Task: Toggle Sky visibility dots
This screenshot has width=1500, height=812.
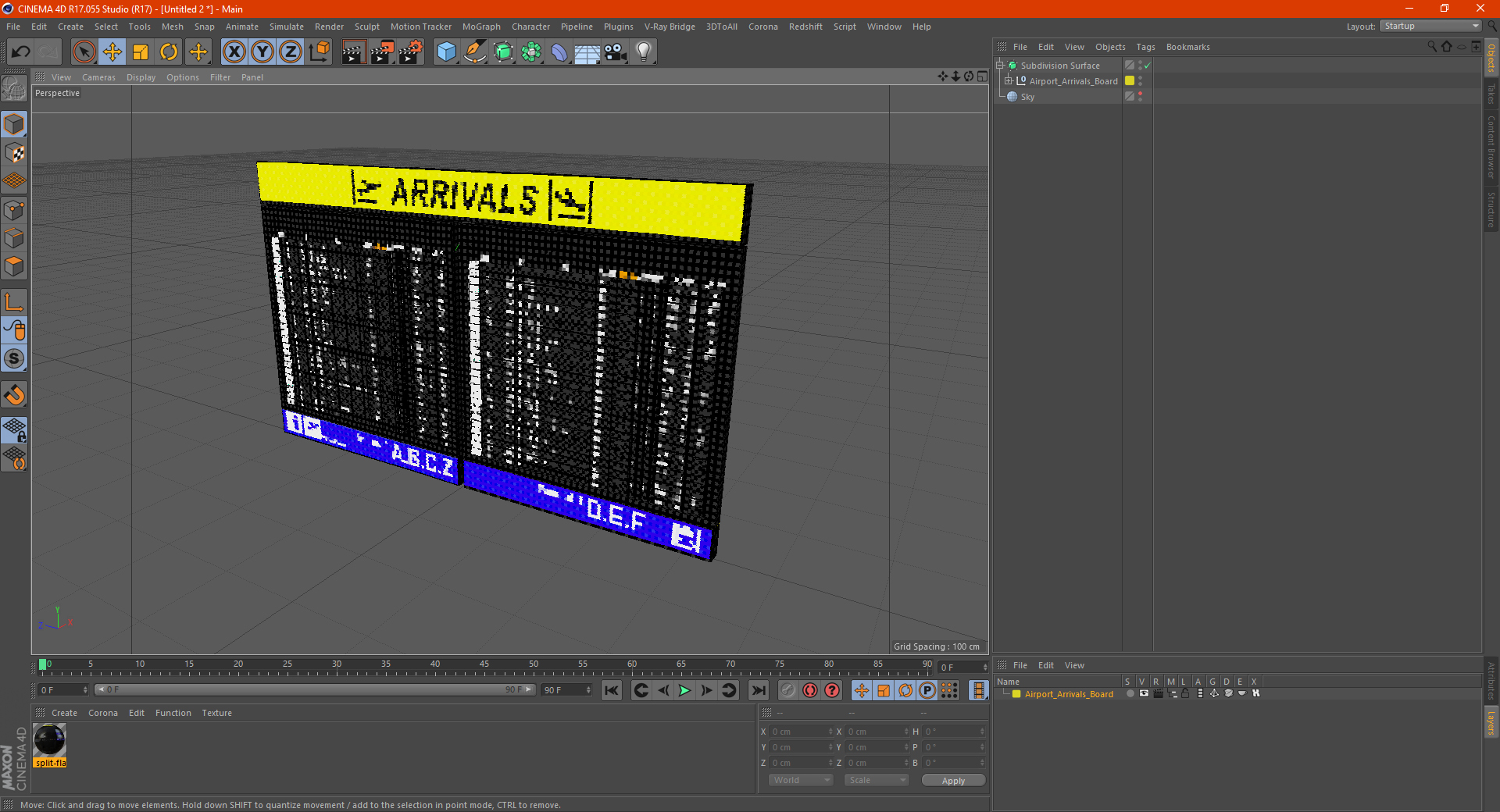Action: [1141, 97]
